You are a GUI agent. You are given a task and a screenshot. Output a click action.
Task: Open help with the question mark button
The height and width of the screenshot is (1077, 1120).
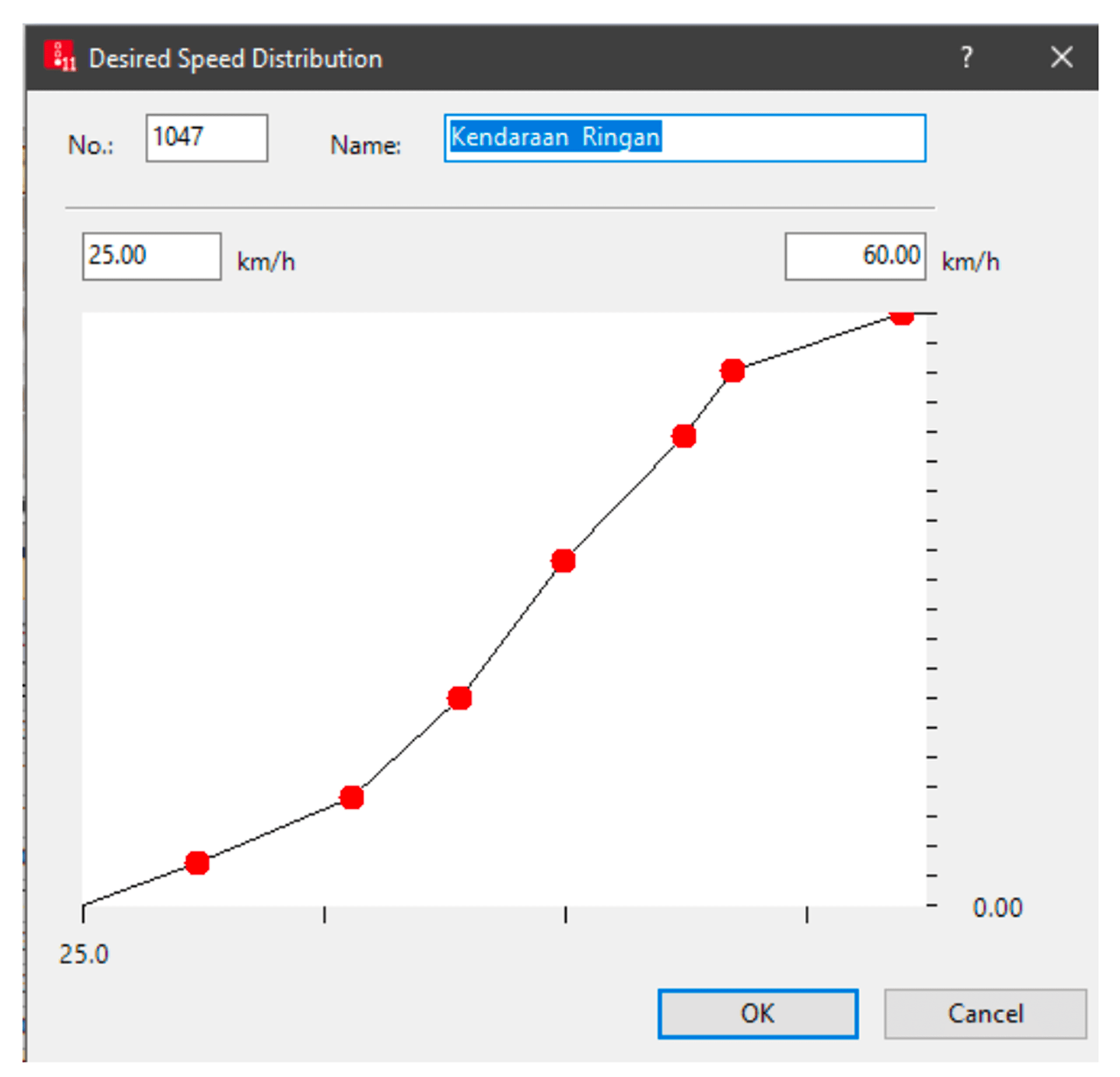tap(967, 57)
